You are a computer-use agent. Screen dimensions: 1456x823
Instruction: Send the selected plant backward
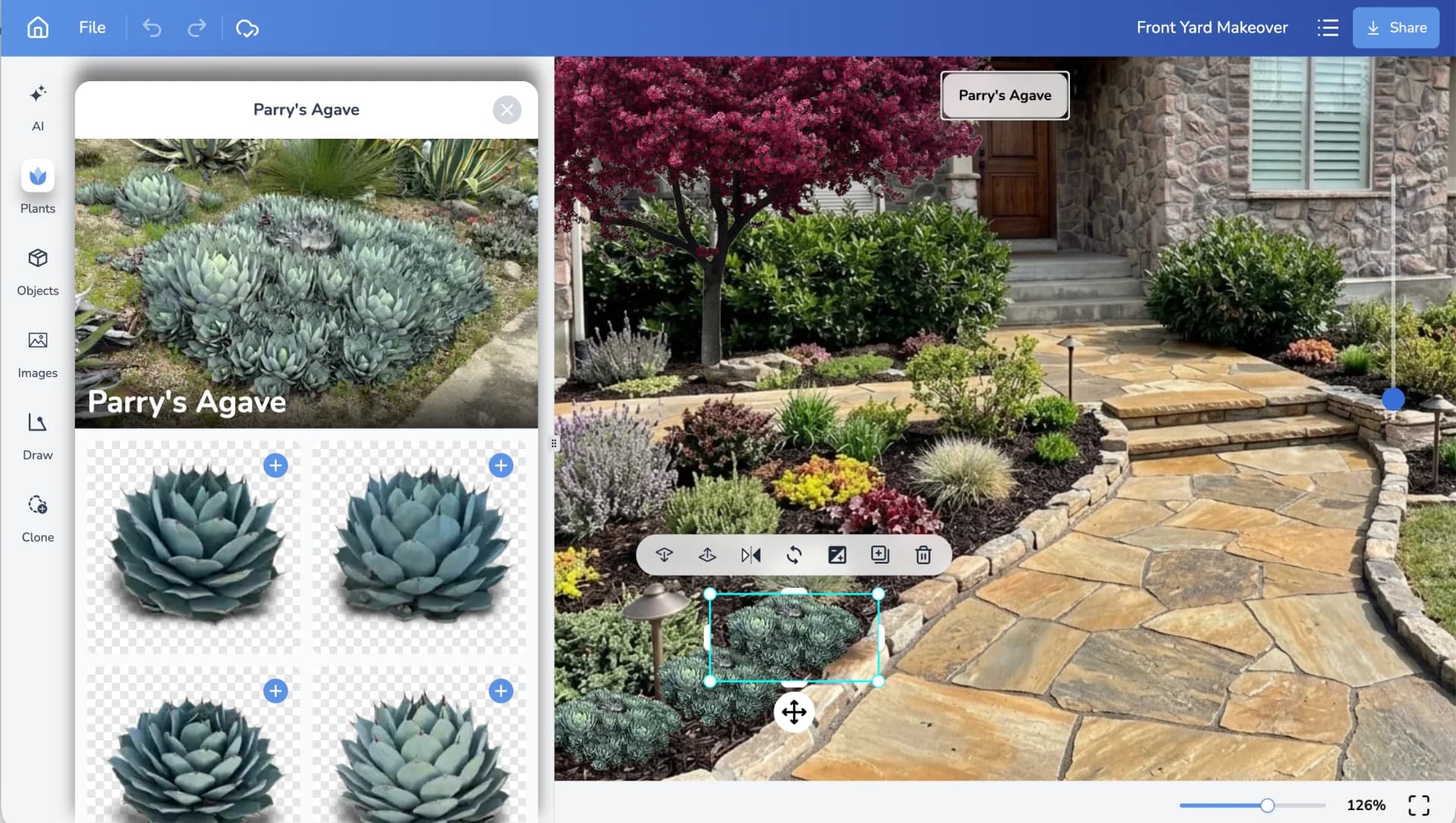coord(664,555)
